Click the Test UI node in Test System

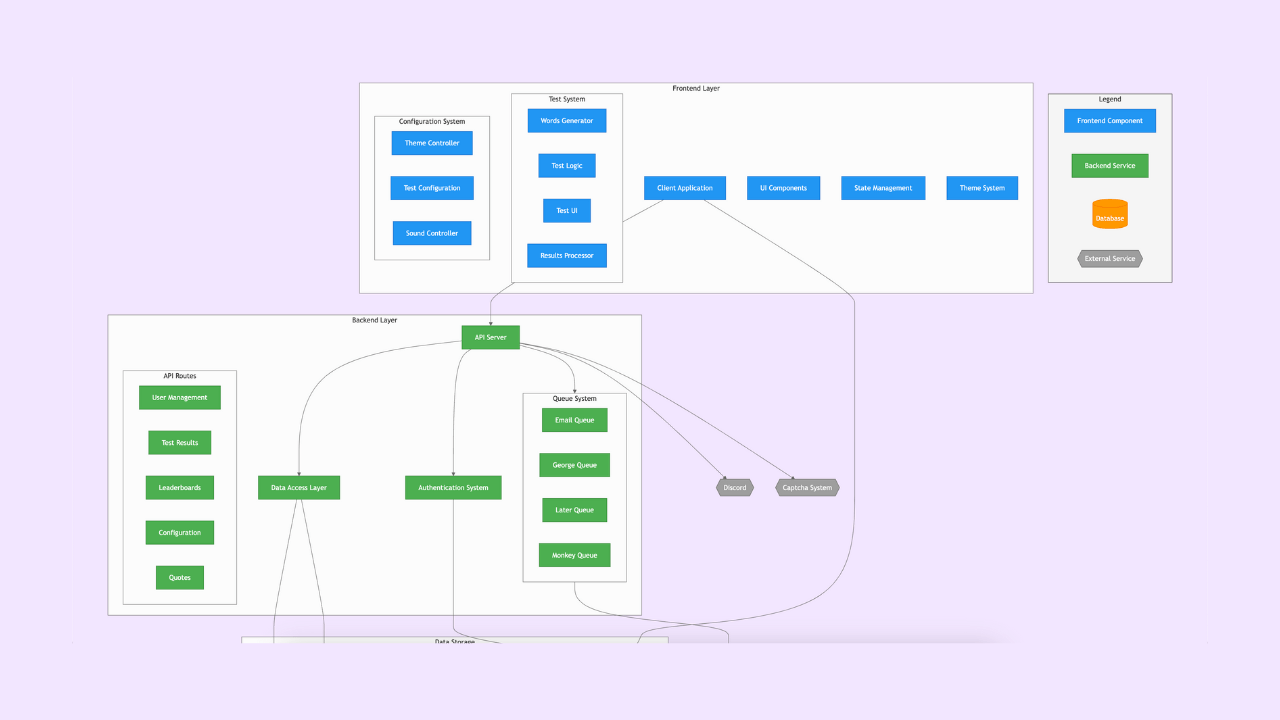coord(567,210)
